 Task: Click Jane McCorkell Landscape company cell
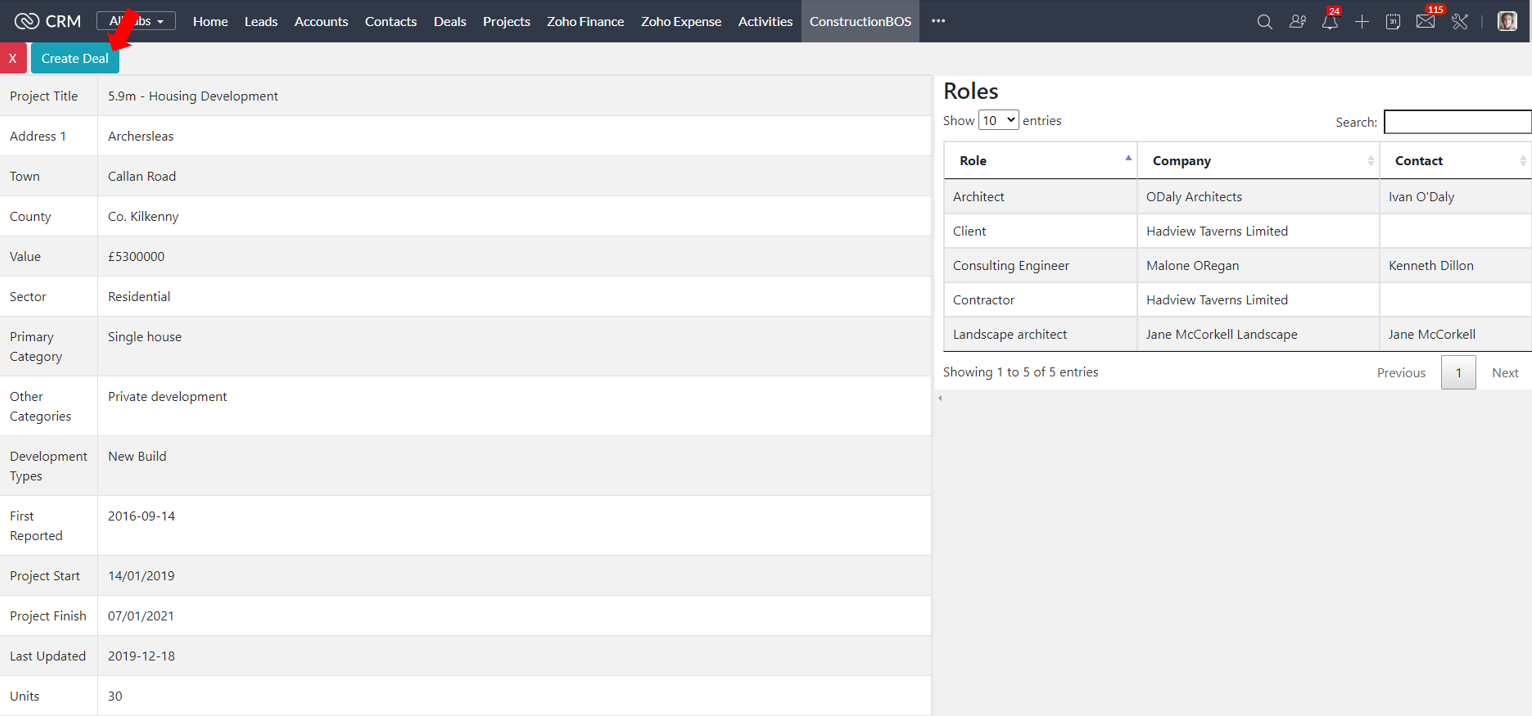click(1258, 334)
